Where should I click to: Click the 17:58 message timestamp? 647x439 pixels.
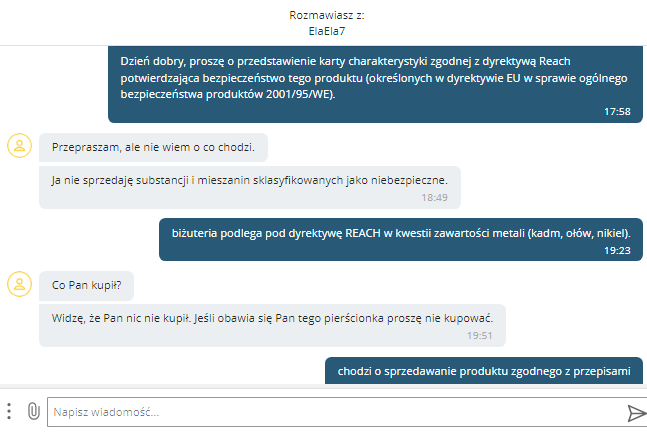[x=617, y=111]
